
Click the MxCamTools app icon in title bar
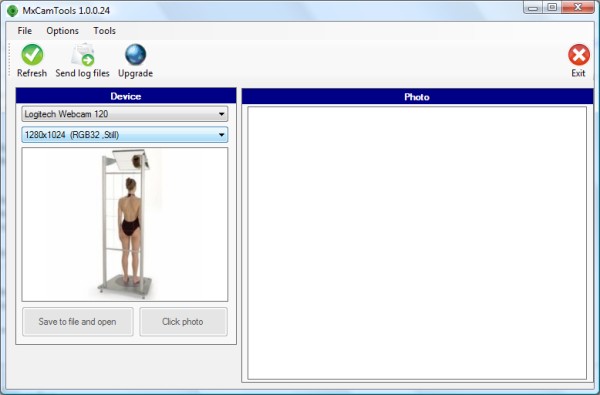click(x=13, y=11)
